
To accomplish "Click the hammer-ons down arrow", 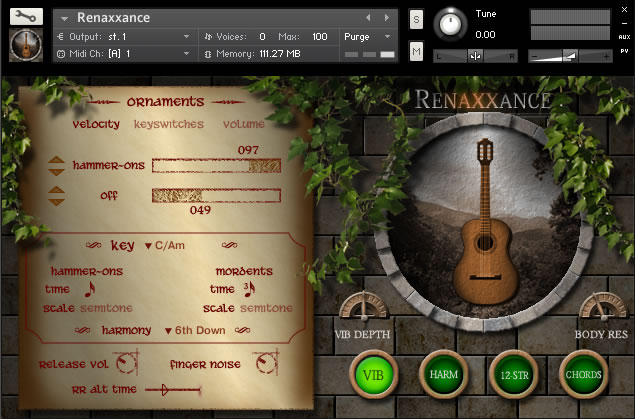I will (56, 172).
